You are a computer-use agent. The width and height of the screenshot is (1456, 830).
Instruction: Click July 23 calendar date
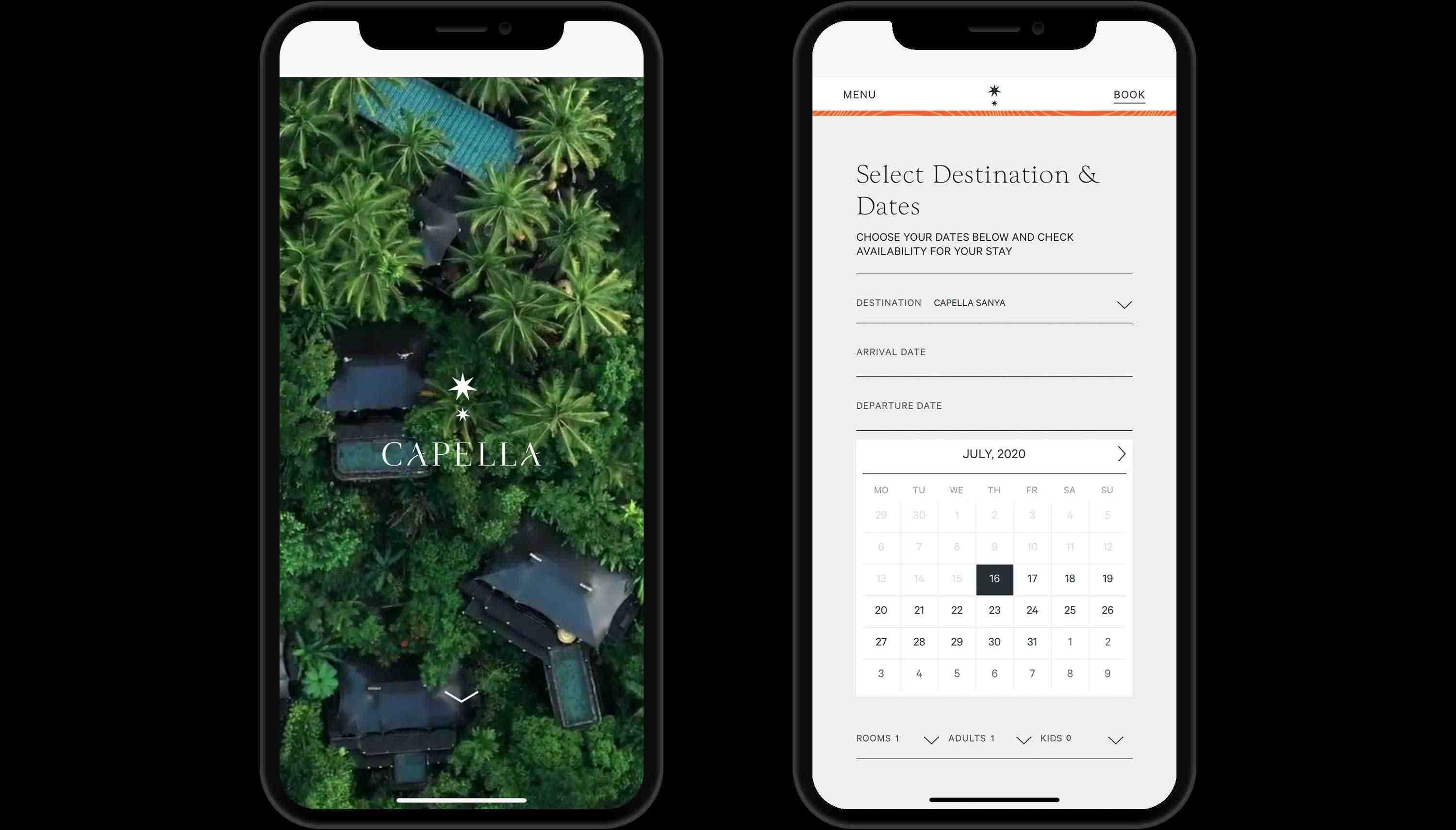(993, 610)
